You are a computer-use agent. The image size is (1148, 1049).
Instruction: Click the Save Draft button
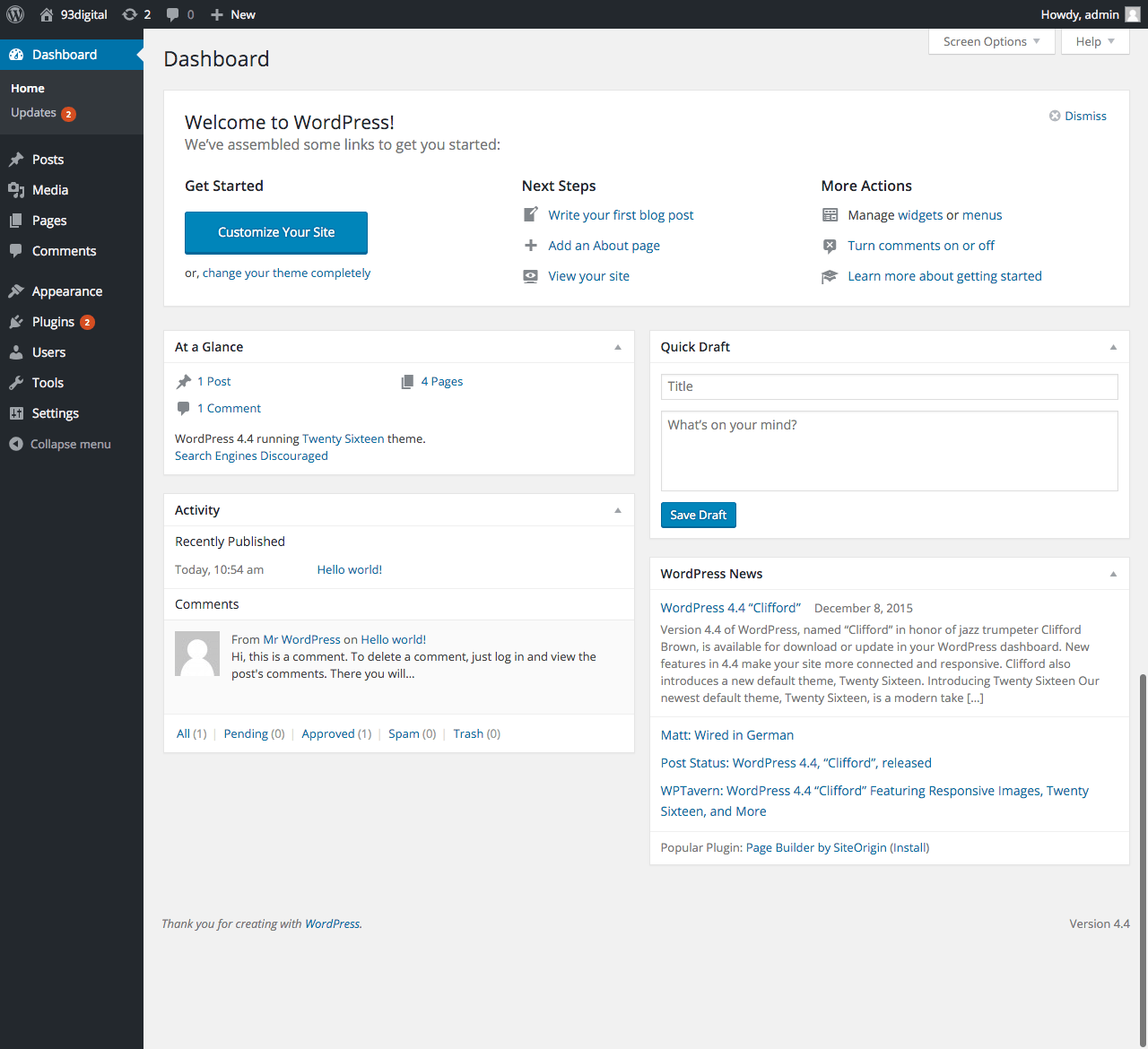coord(698,515)
